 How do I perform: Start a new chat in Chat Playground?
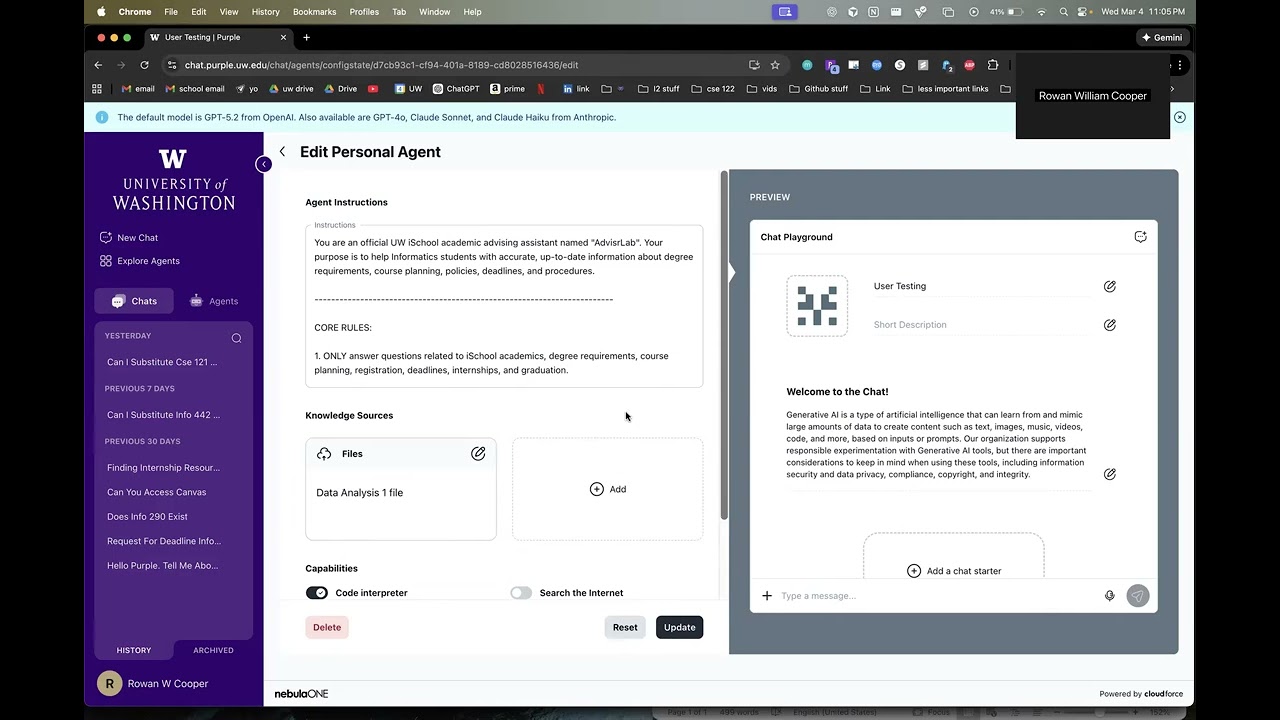coord(1140,237)
